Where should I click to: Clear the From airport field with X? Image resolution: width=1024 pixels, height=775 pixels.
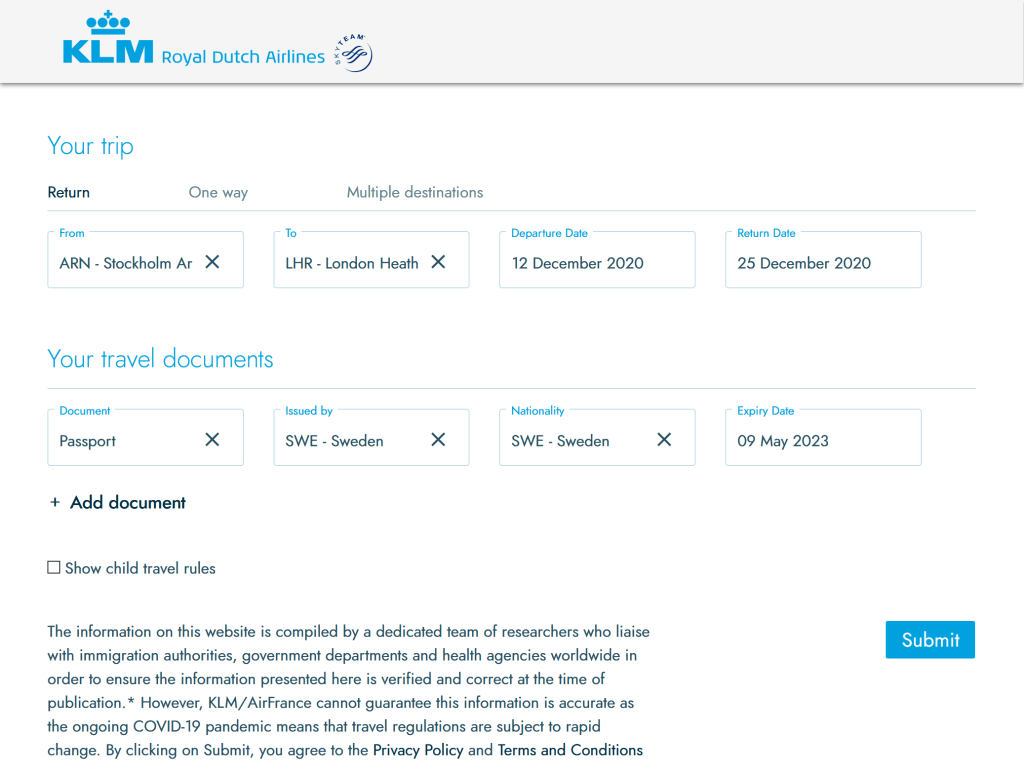tap(212, 262)
